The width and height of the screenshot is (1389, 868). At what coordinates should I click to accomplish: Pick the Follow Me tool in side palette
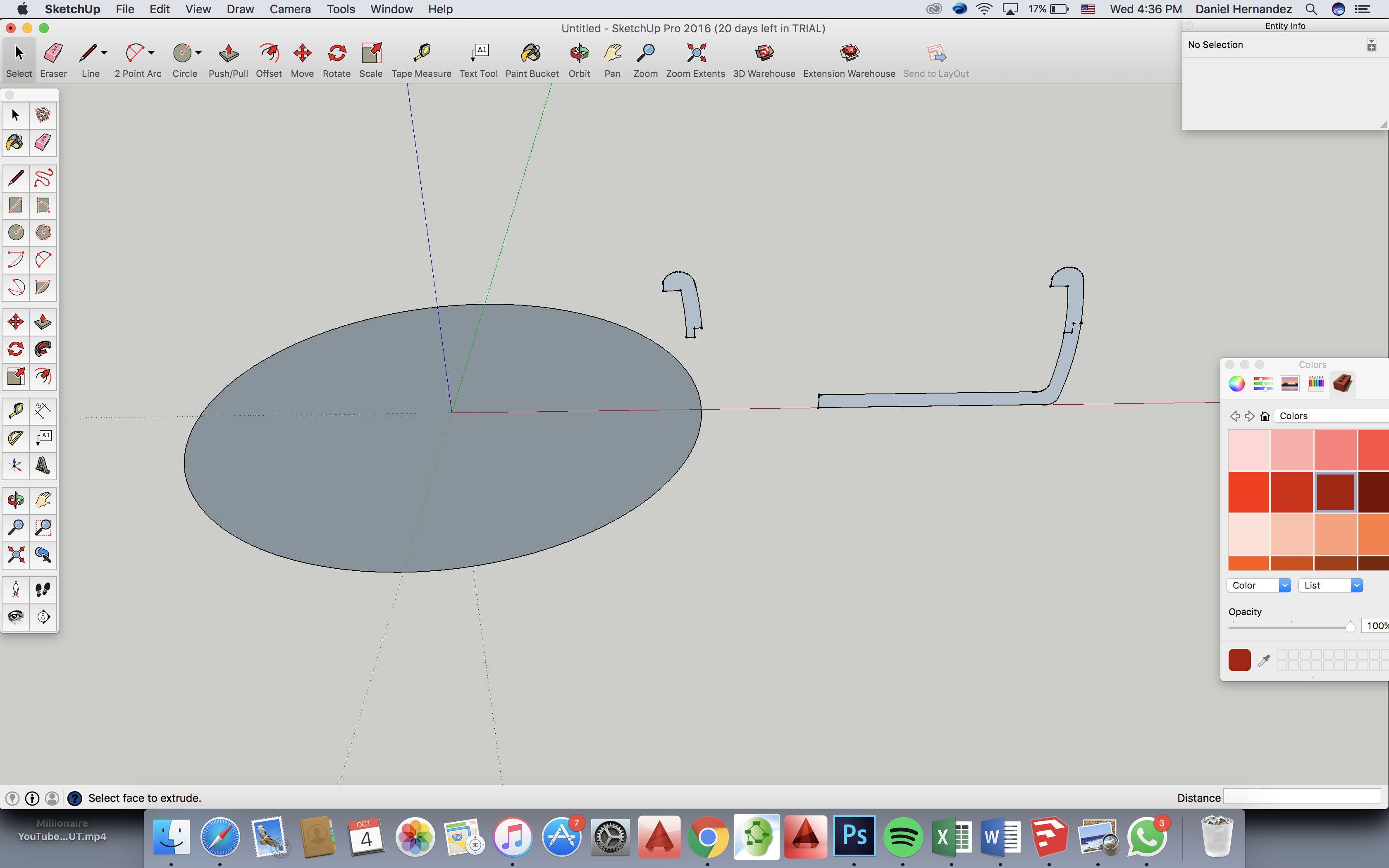(43, 349)
